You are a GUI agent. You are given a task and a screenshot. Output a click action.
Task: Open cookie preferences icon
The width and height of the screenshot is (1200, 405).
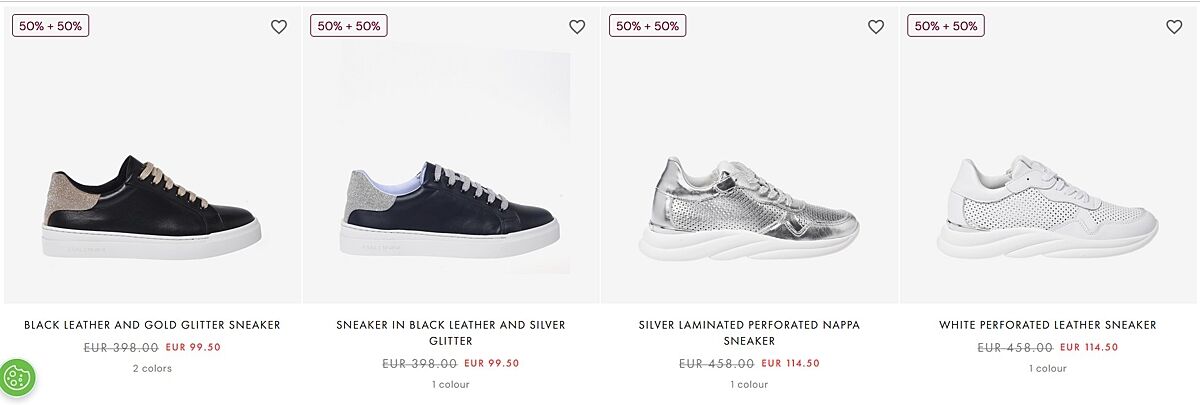[18, 378]
